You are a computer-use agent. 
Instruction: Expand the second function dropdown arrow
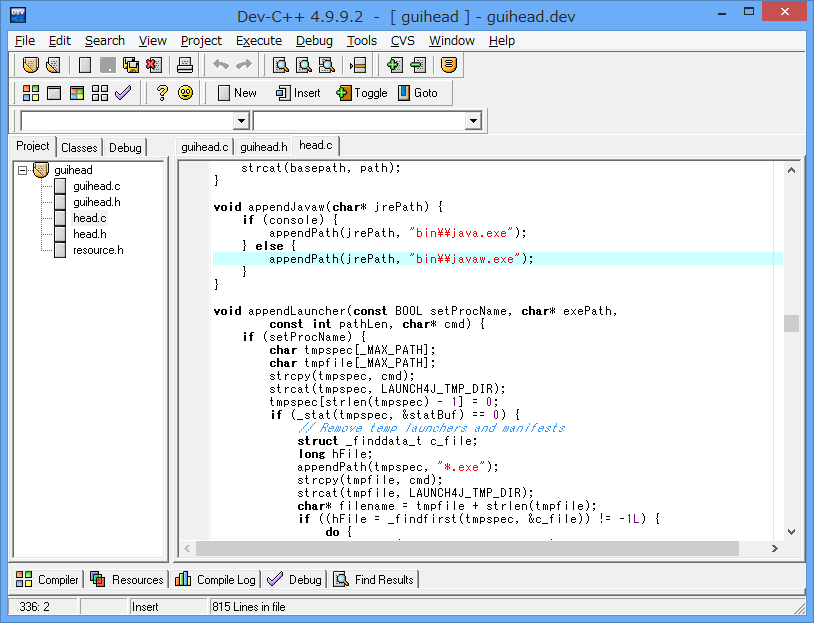click(472, 121)
